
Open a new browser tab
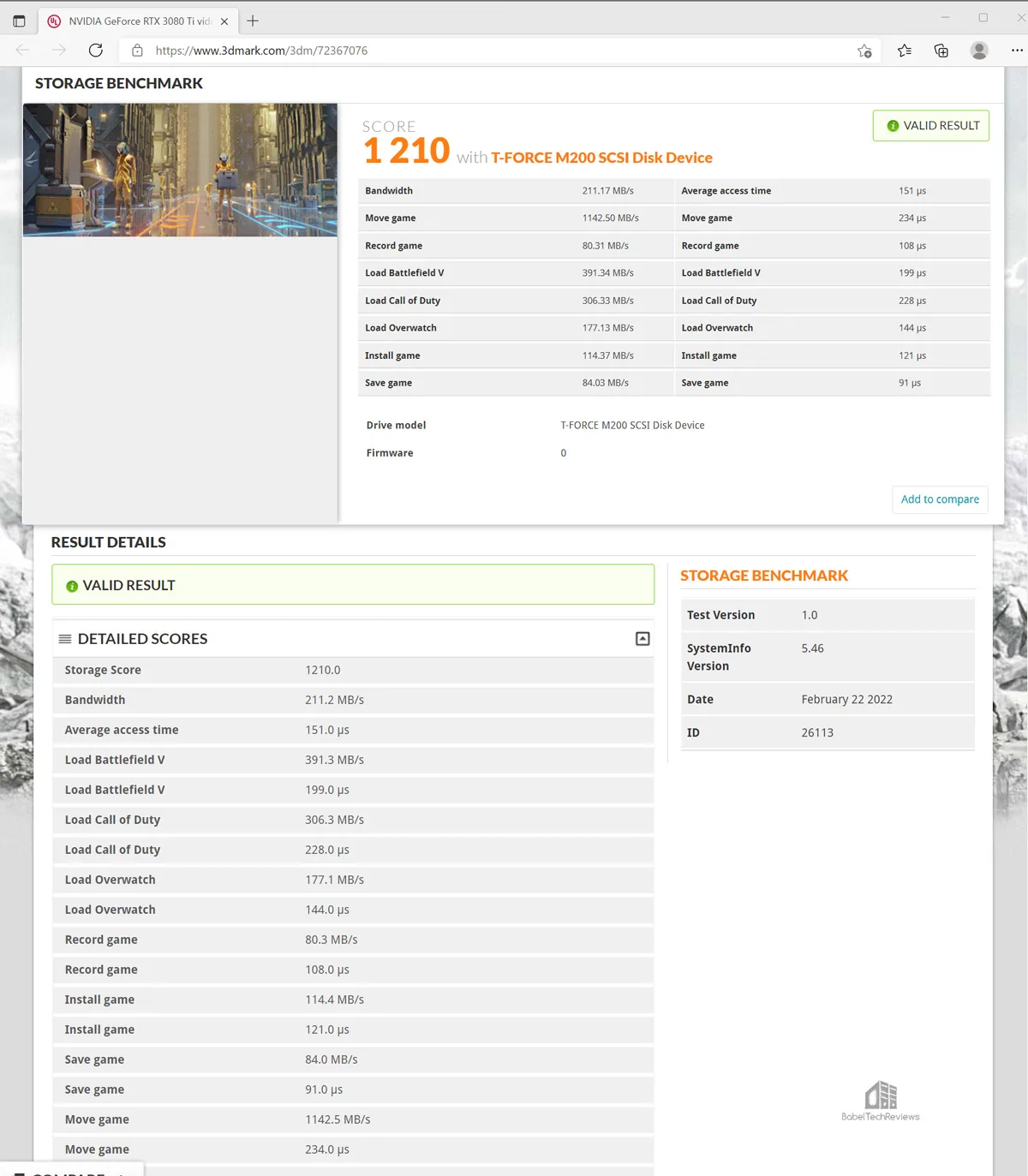(x=253, y=21)
